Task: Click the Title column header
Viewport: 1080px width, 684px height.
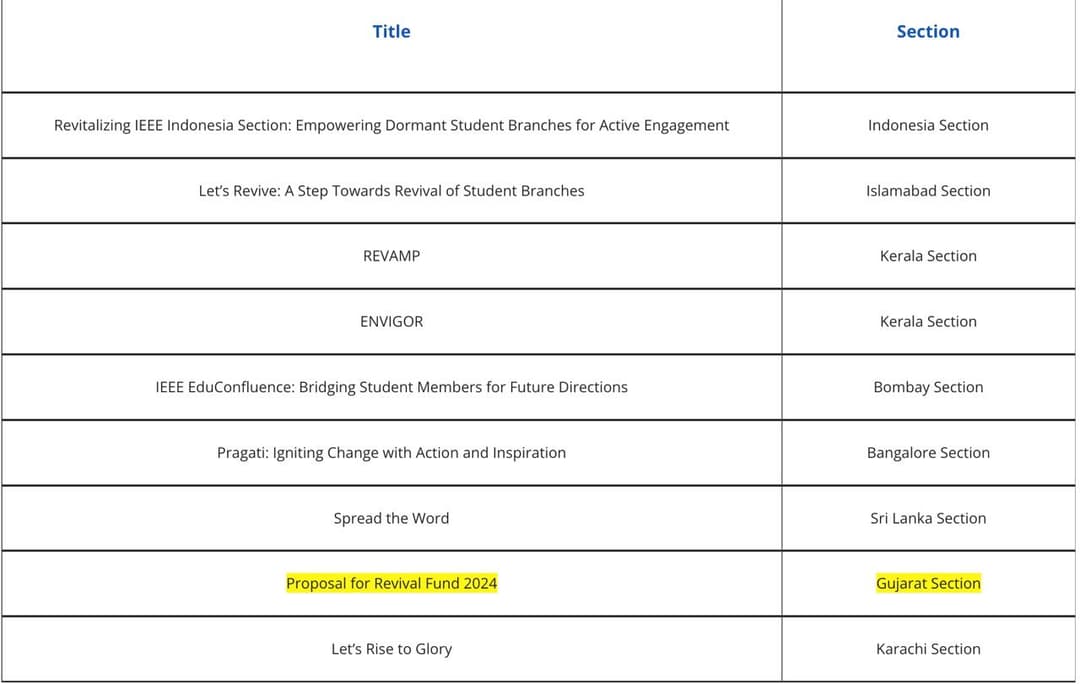Action: pyautogui.click(x=391, y=32)
